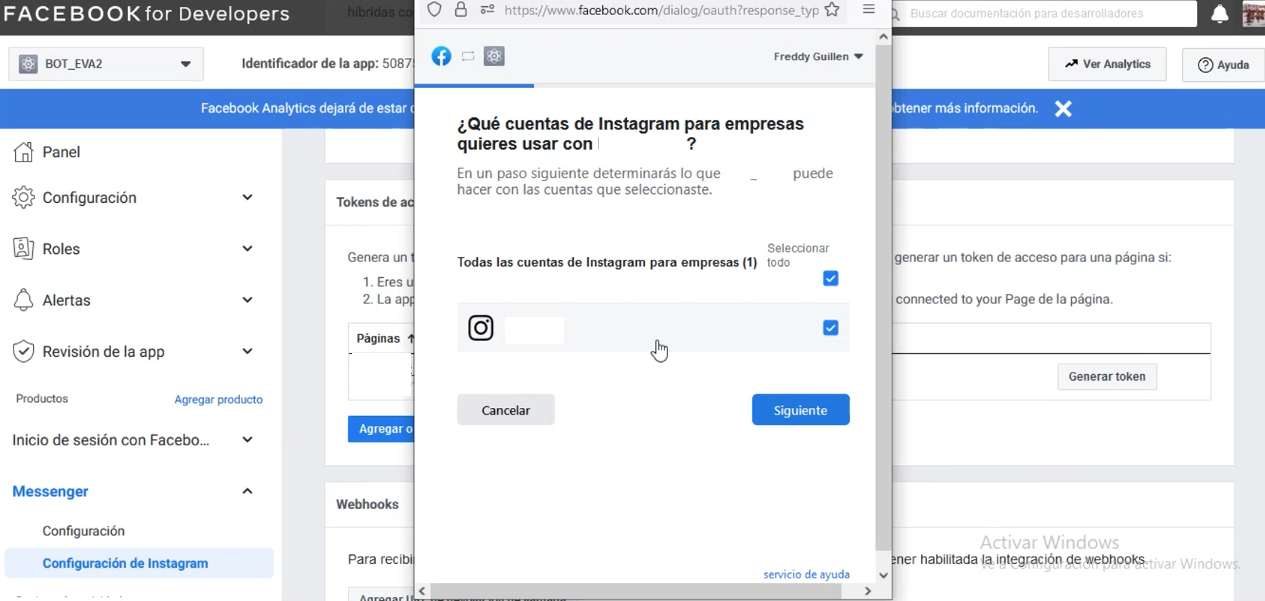This screenshot has height=601, width=1265.
Task: Click the Revisión de la app shield icon
Action: pos(23,352)
